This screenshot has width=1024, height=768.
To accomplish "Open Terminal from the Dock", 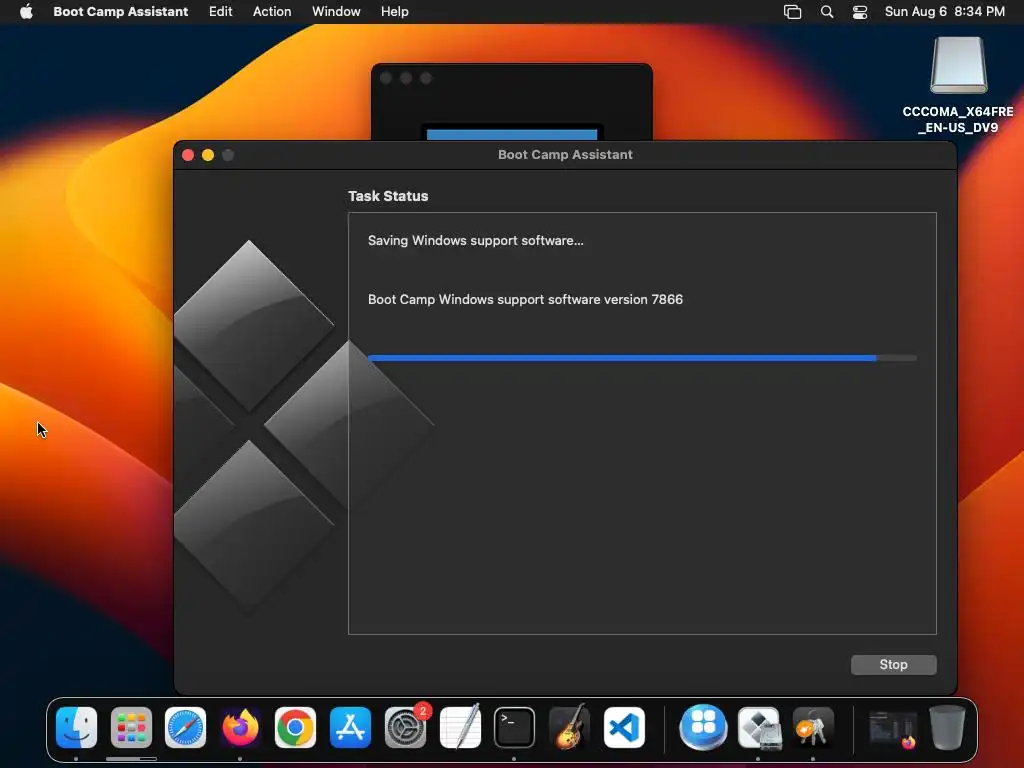I will pos(515,727).
